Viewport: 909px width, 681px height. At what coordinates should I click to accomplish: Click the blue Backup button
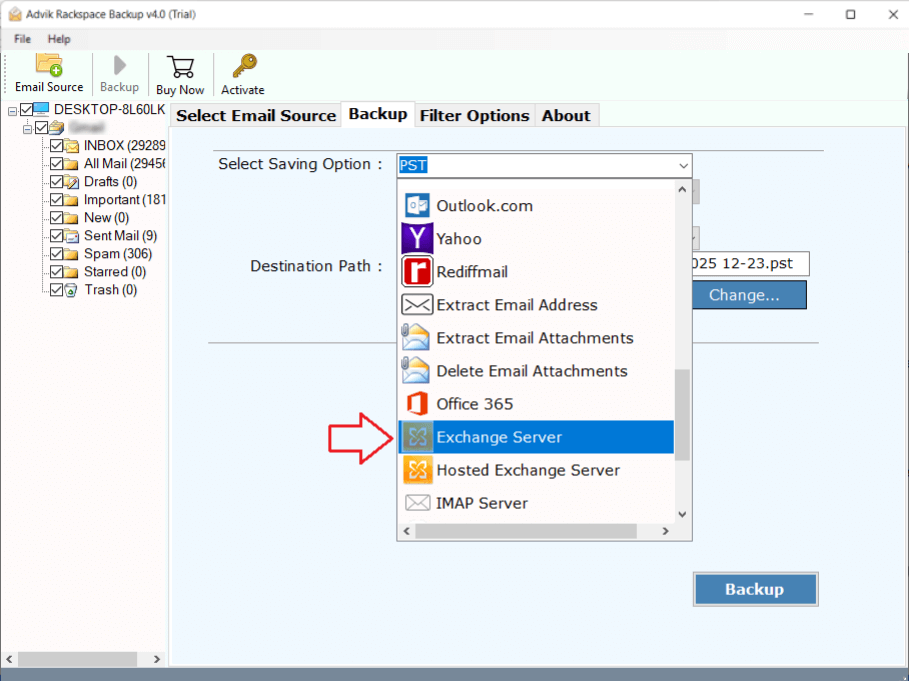755,589
